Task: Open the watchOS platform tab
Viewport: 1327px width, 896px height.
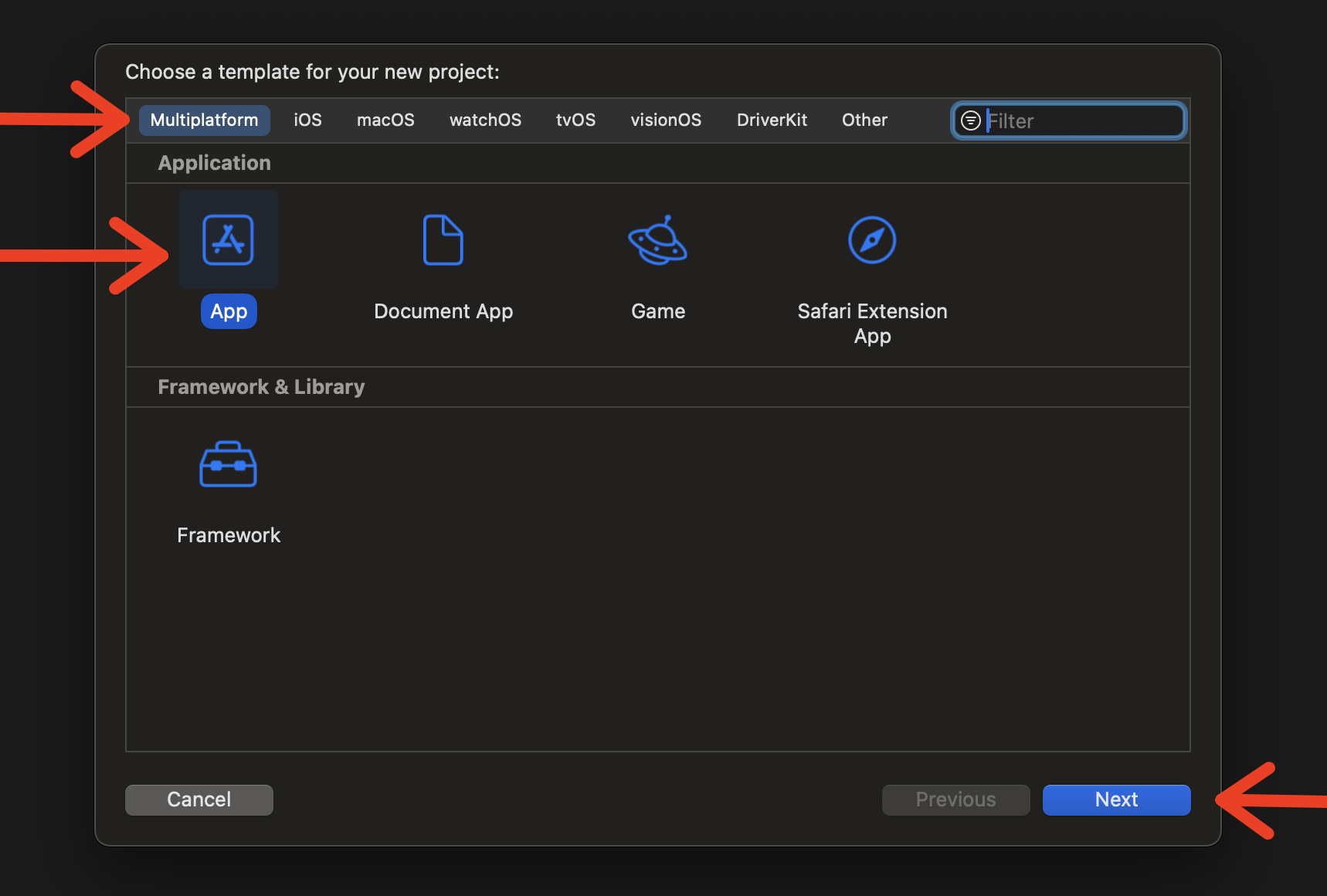Action: tap(485, 120)
